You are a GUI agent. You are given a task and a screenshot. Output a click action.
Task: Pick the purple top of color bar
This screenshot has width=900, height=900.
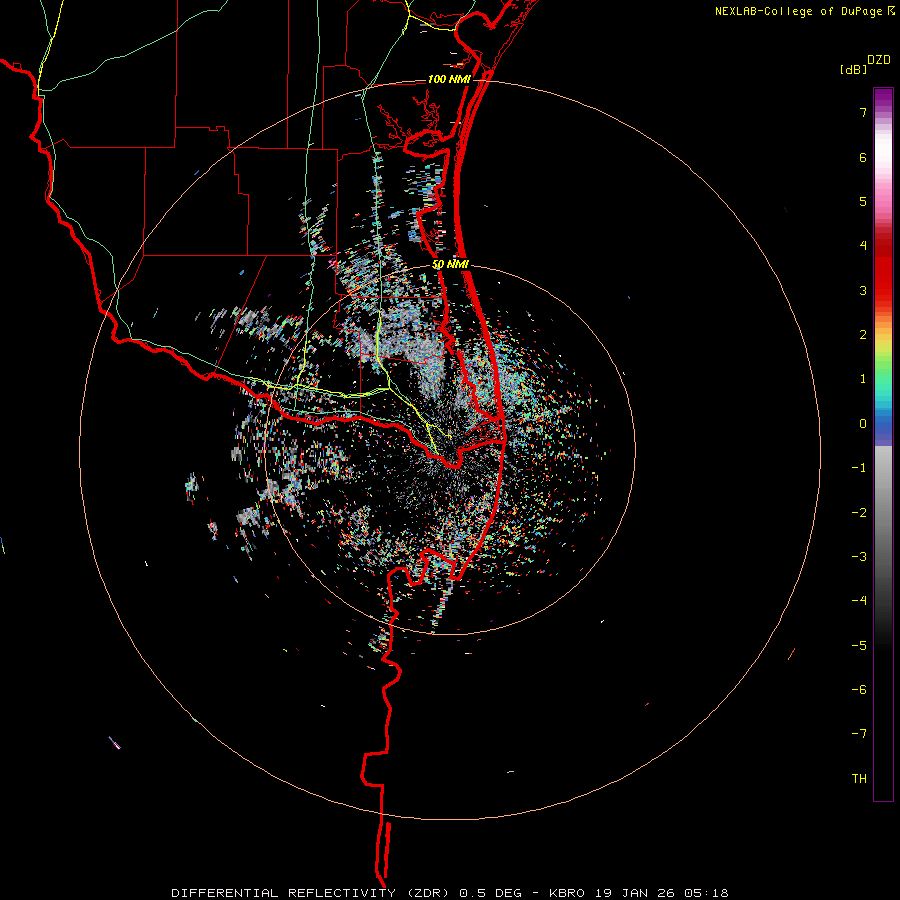[883, 98]
